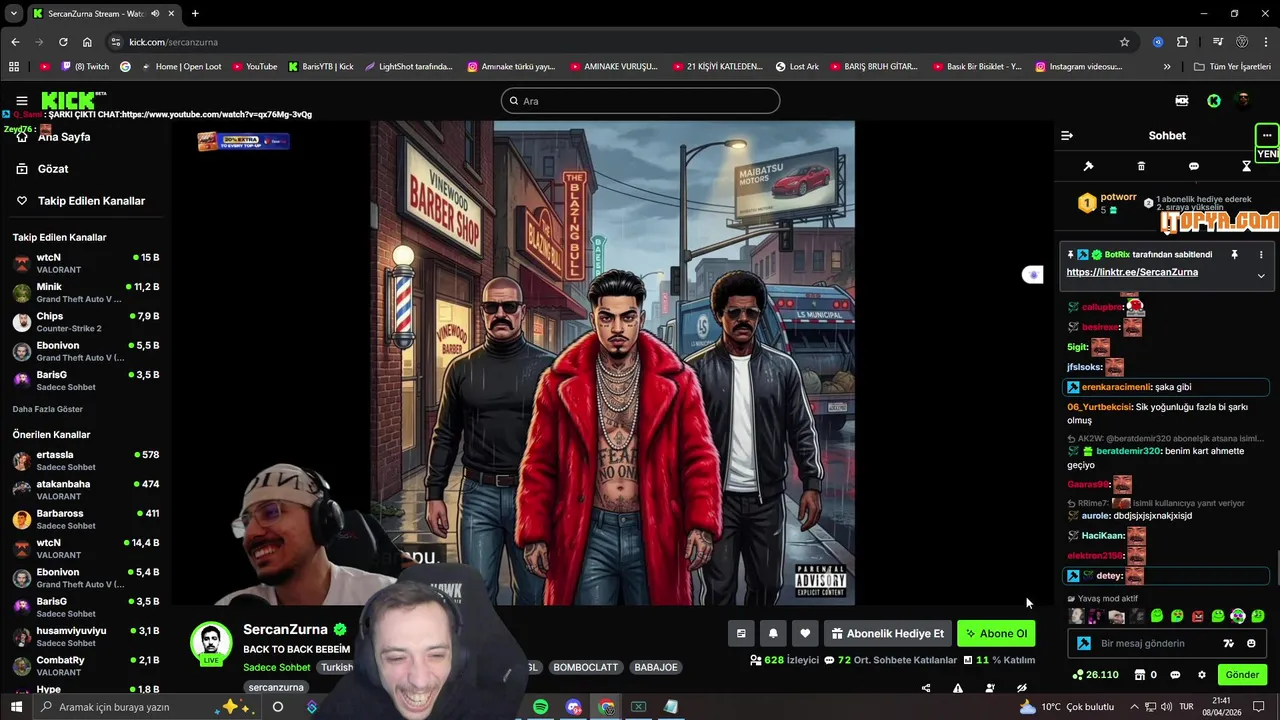Image resolution: width=1280 pixels, height=720 pixels.
Task: Click SercanZurna streamer avatar
Action: 211,643
